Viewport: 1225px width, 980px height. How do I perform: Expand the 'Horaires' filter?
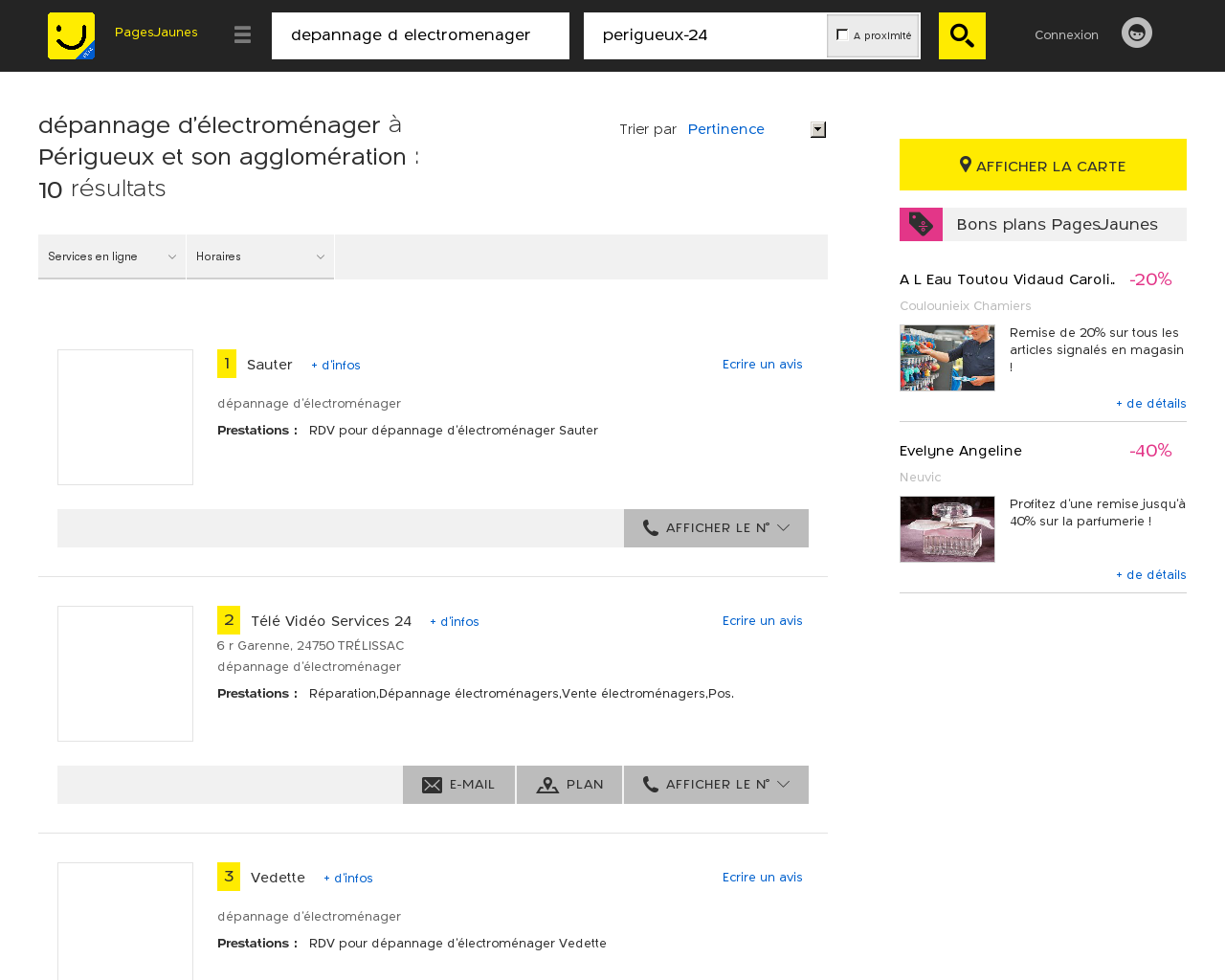[260, 256]
